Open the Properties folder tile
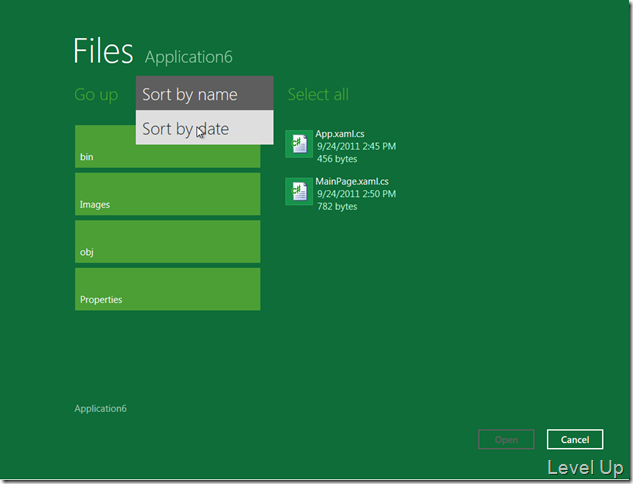The width and height of the screenshot is (633, 484). (x=168, y=289)
